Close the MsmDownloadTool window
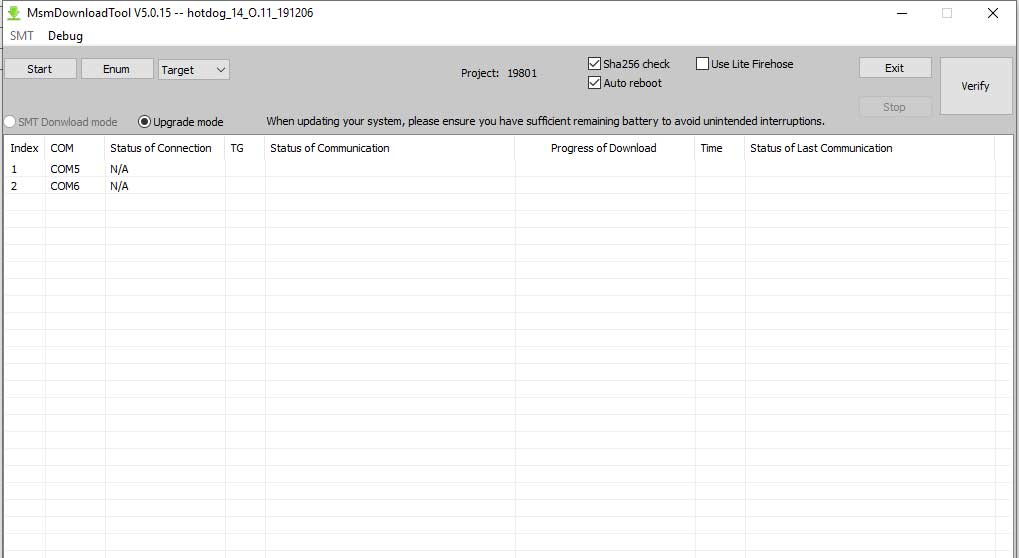This screenshot has width=1019, height=558. 993,13
